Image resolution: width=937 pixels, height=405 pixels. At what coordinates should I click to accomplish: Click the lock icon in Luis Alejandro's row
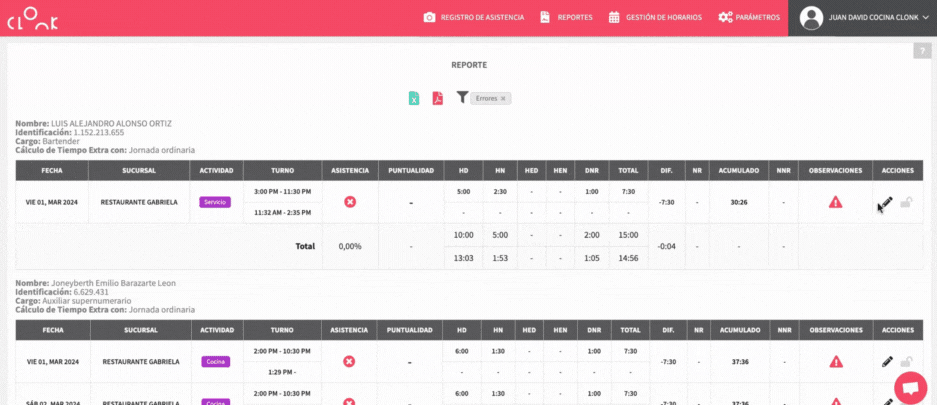coord(906,202)
